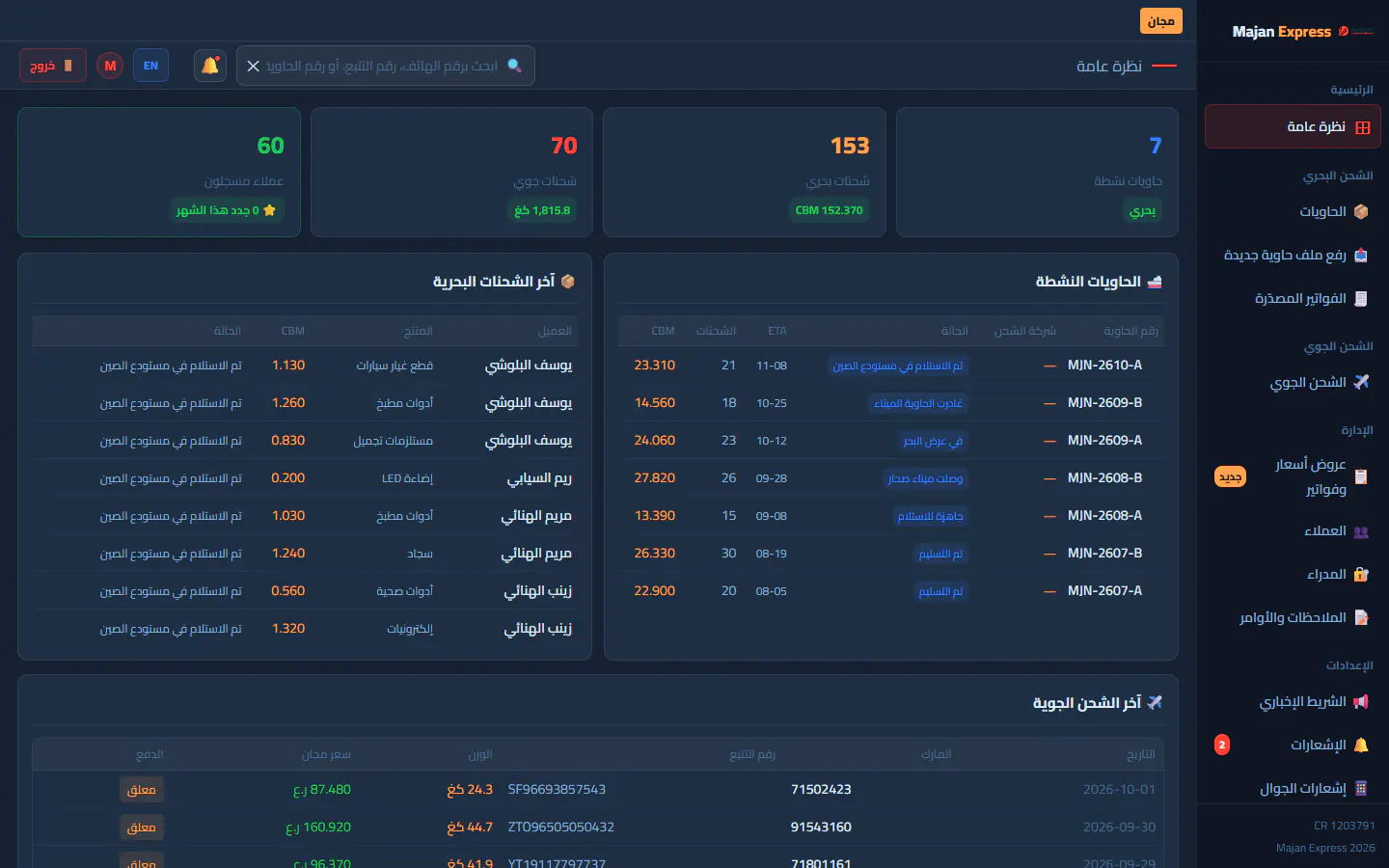Image resolution: width=1389 pixels, height=868 pixels.
Task: Click status badge جاهزة للاستلام
Action: pos(930,516)
